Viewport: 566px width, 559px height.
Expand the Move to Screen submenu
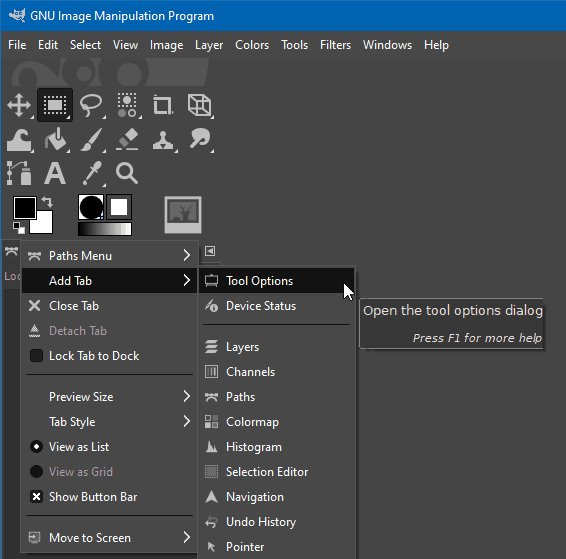(109, 538)
